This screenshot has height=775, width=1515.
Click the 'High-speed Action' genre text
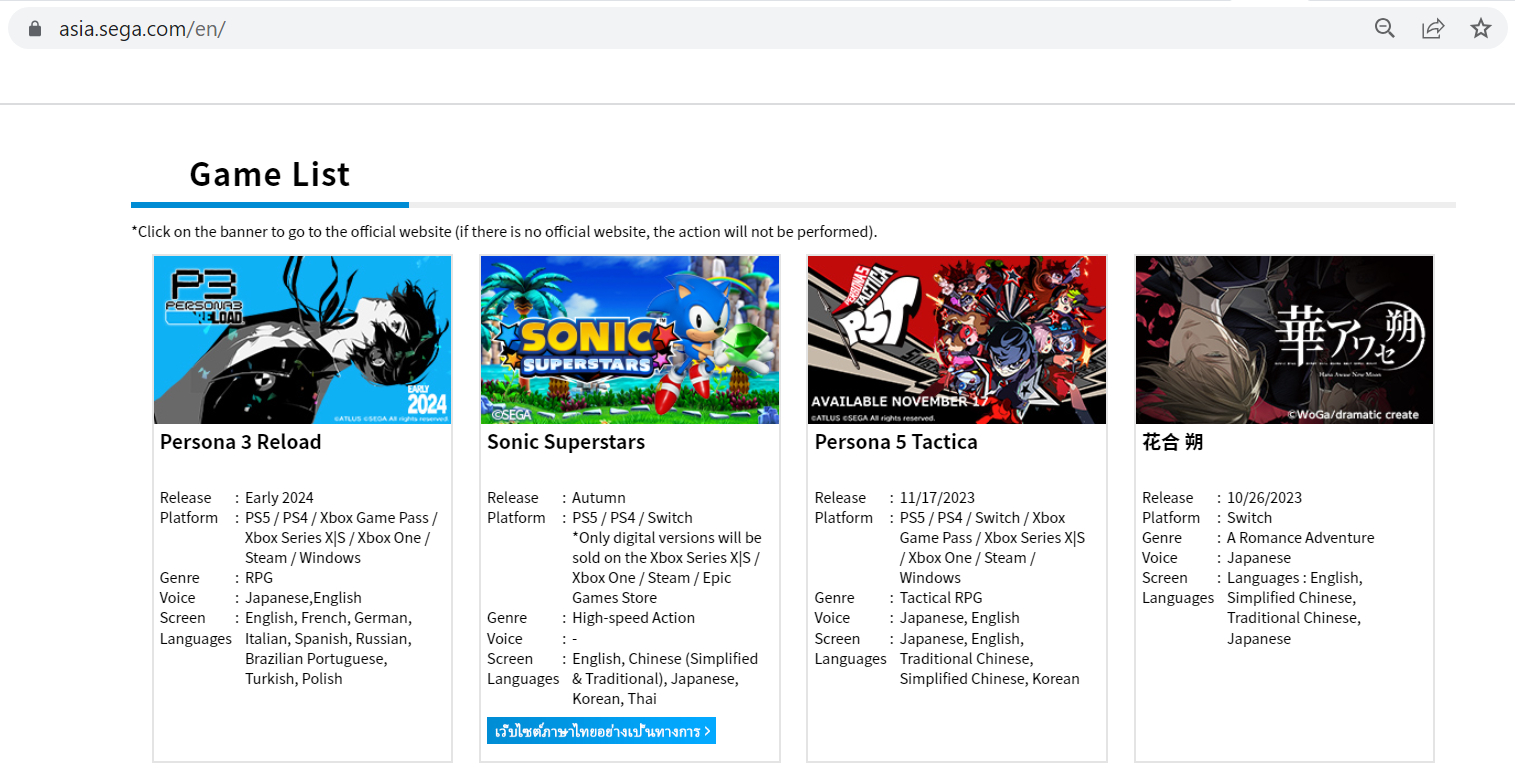pyautogui.click(x=633, y=618)
